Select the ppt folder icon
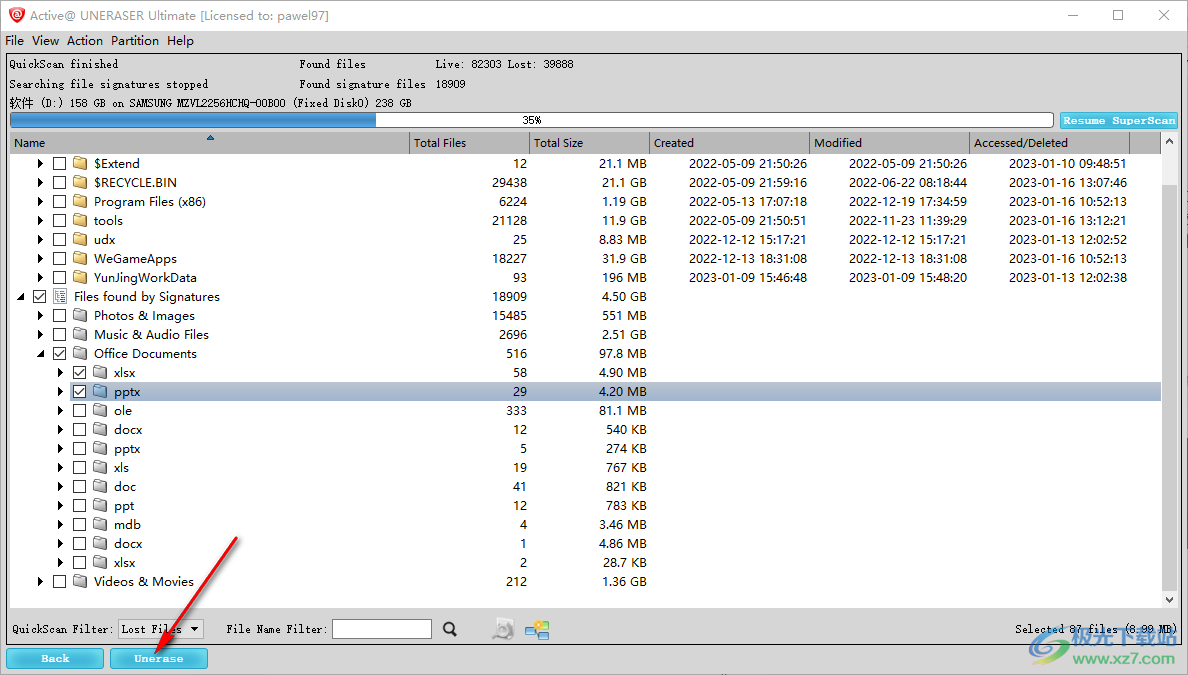 [x=100, y=505]
